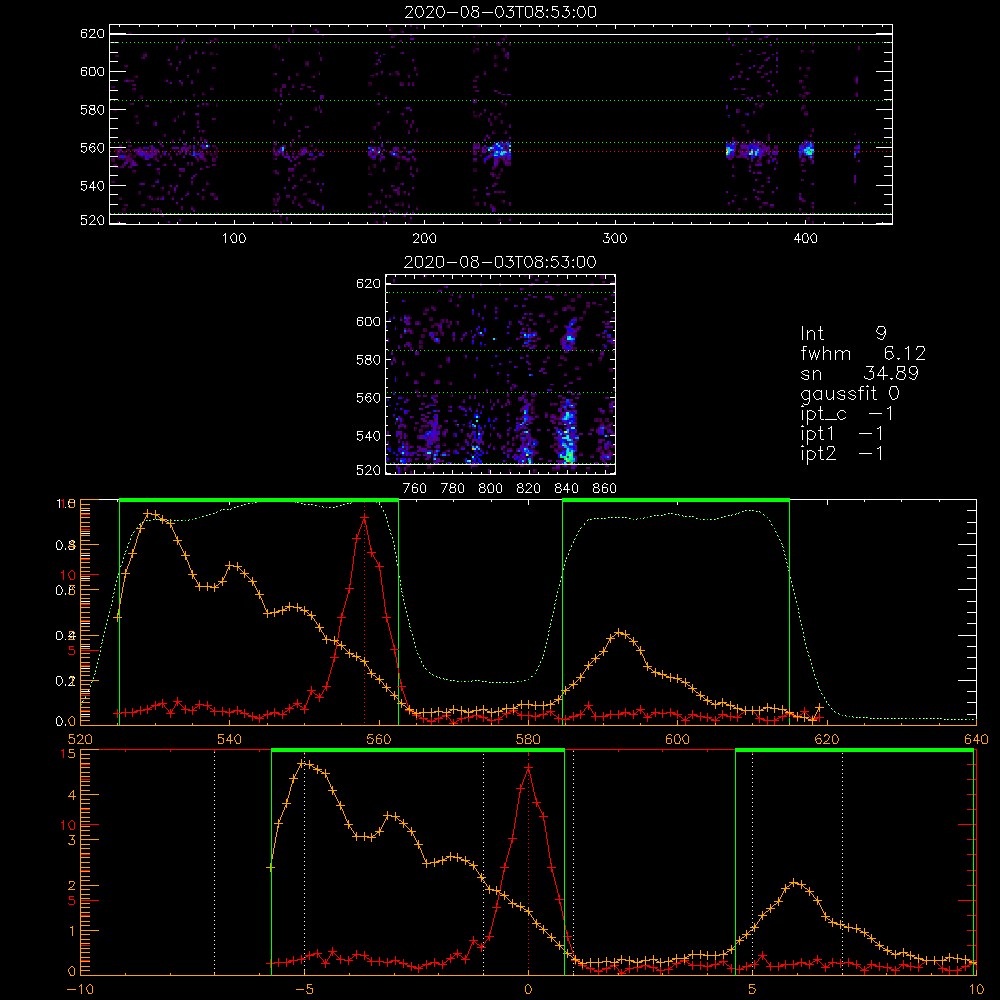Click x-axis label 780 on middle image
The height and width of the screenshot is (1000, 1000).
click(x=453, y=489)
